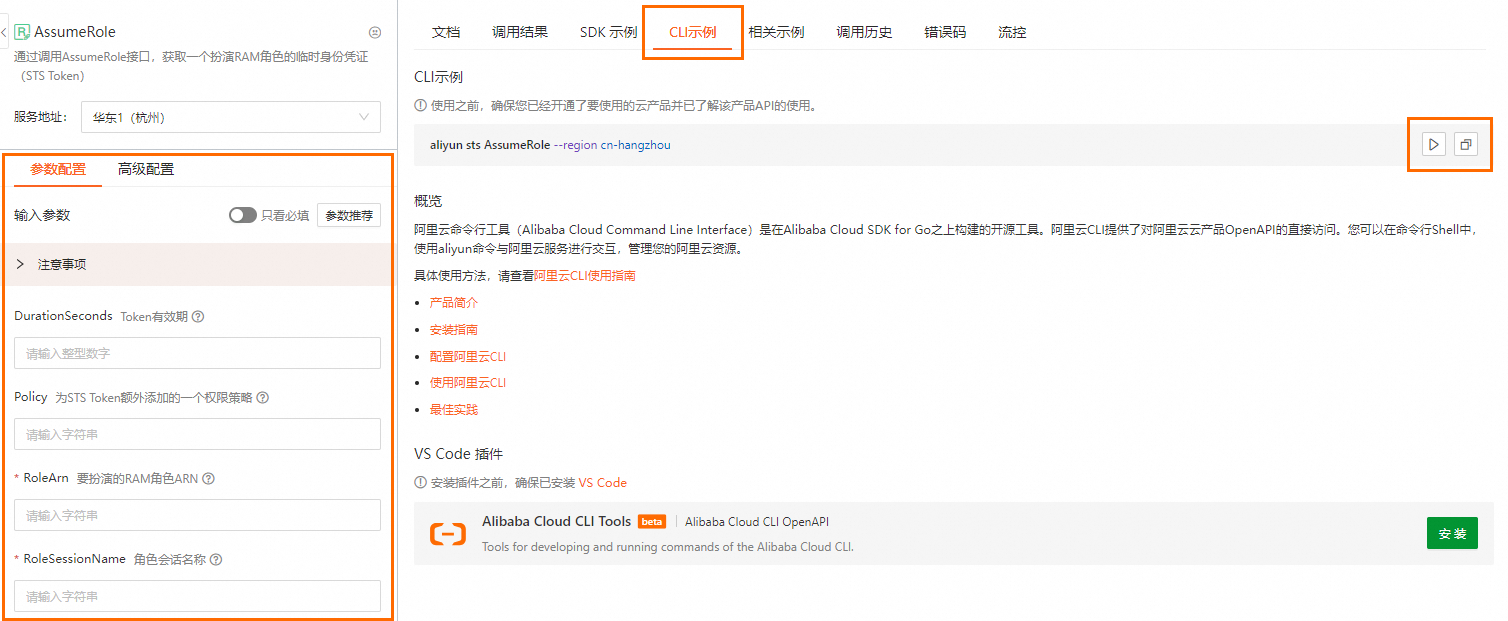Screen dimensions: 1508x621
Task: Click help icon next to Policy description
Action: [263, 398]
